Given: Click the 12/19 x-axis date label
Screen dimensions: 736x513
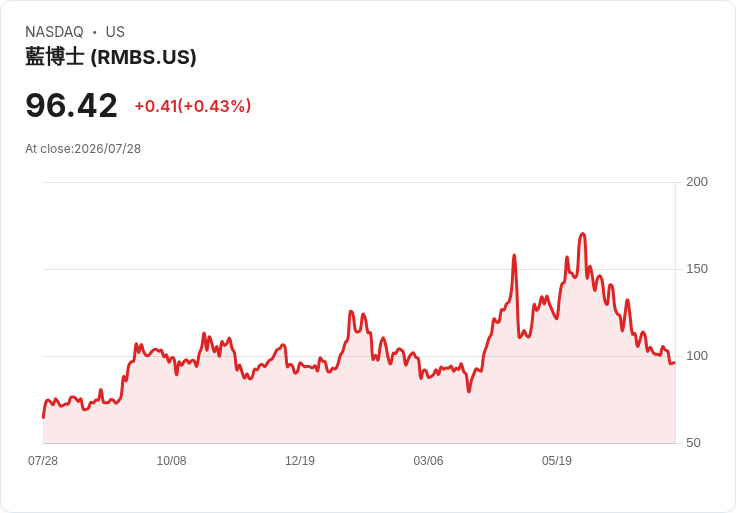Looking at the screenshot, I should click(300, 460).
